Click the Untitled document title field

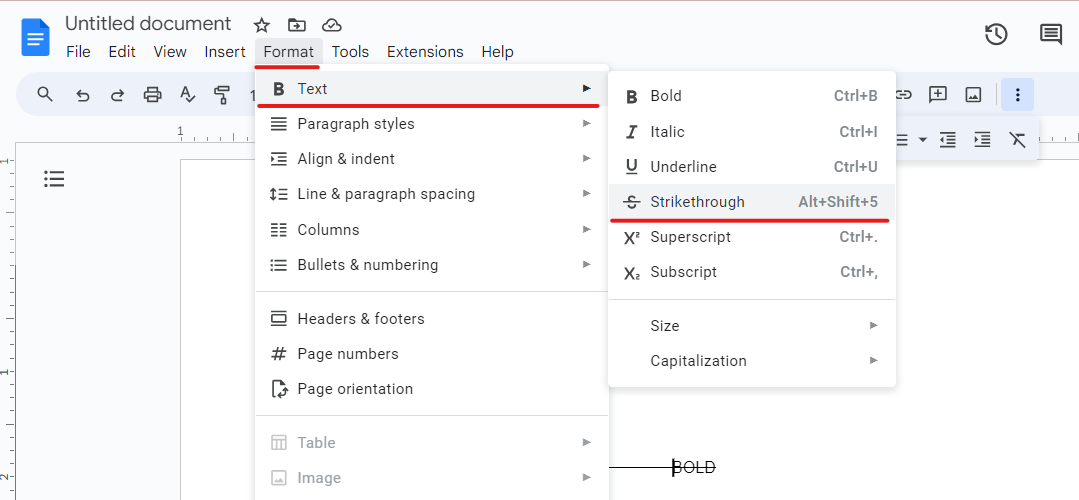click(x=148, y=24)
